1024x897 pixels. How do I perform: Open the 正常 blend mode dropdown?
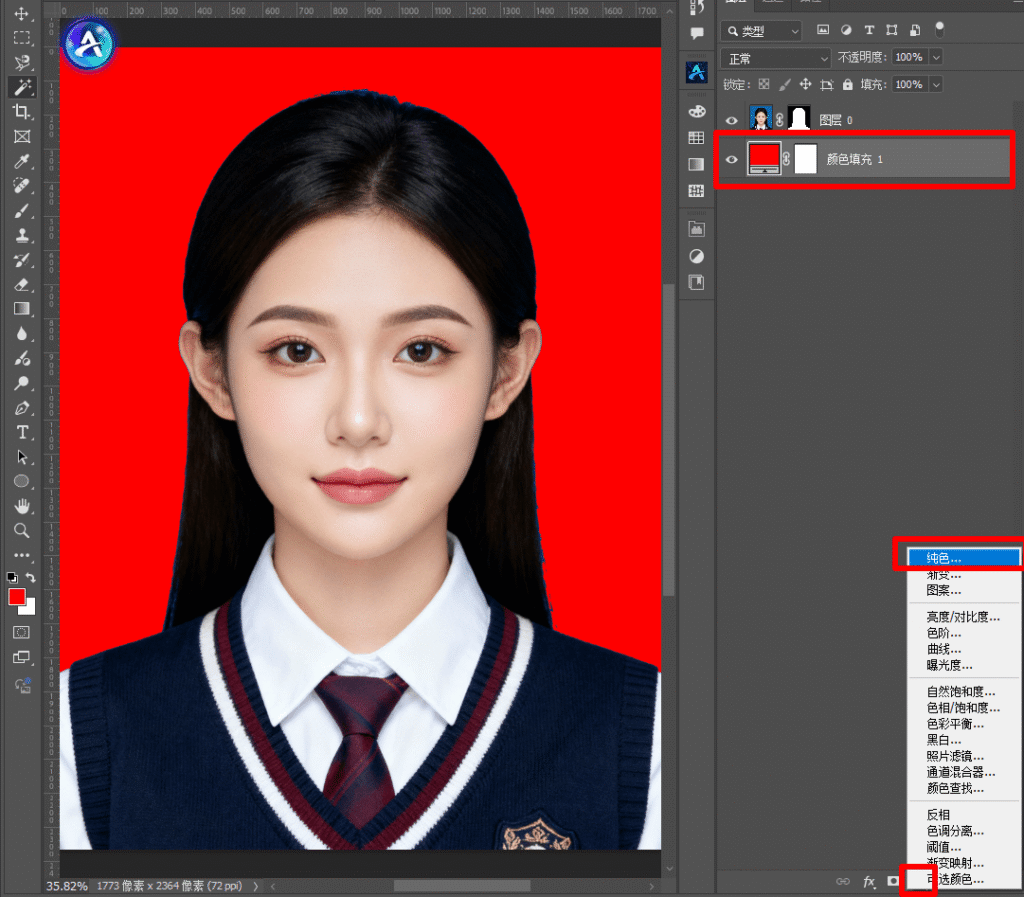(775, 58)
